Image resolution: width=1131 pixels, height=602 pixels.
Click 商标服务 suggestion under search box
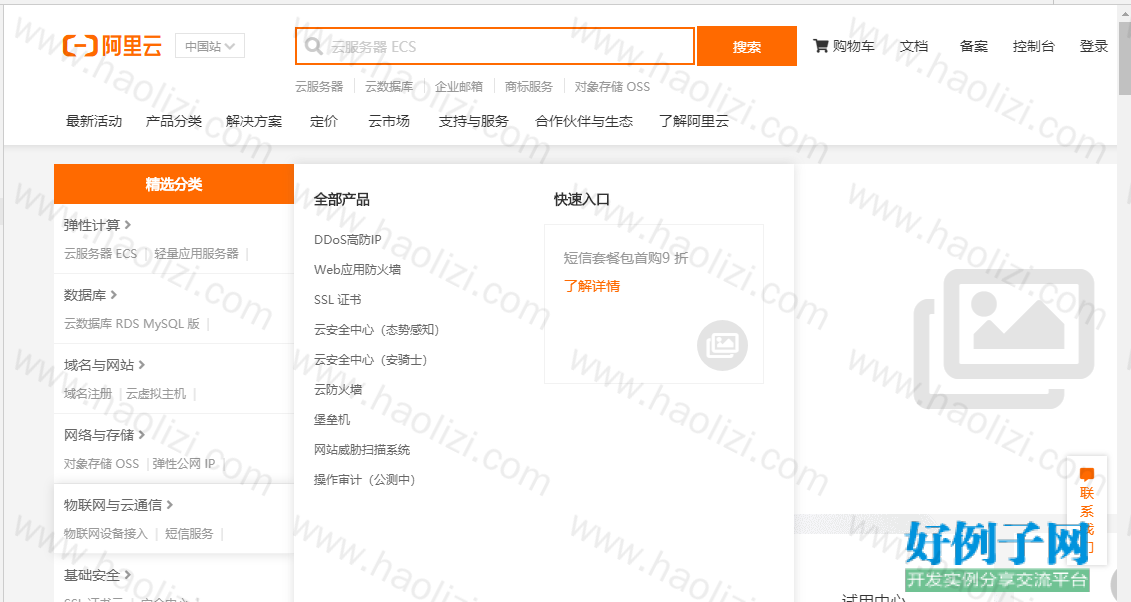tap(529, 87)
